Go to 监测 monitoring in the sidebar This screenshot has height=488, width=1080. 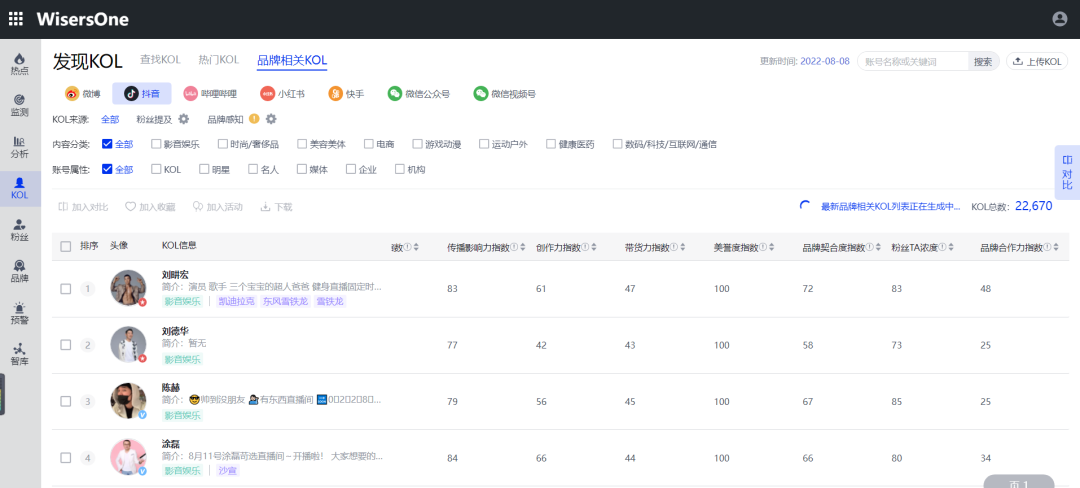[20, 105]
